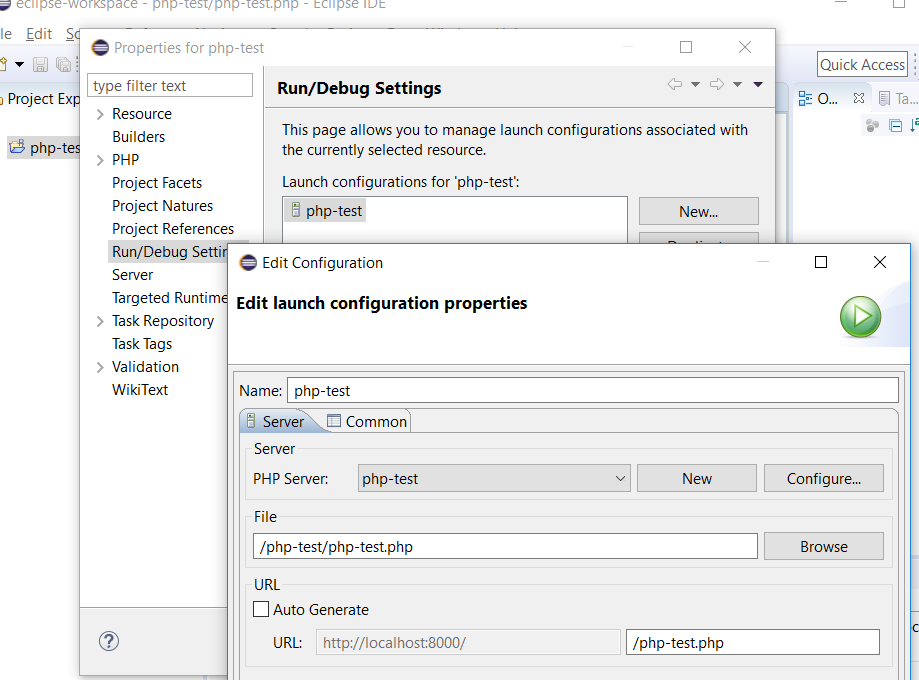Click the Outline view icon
The height and width of the screenshot is (680, 919).
click(805, 98)
